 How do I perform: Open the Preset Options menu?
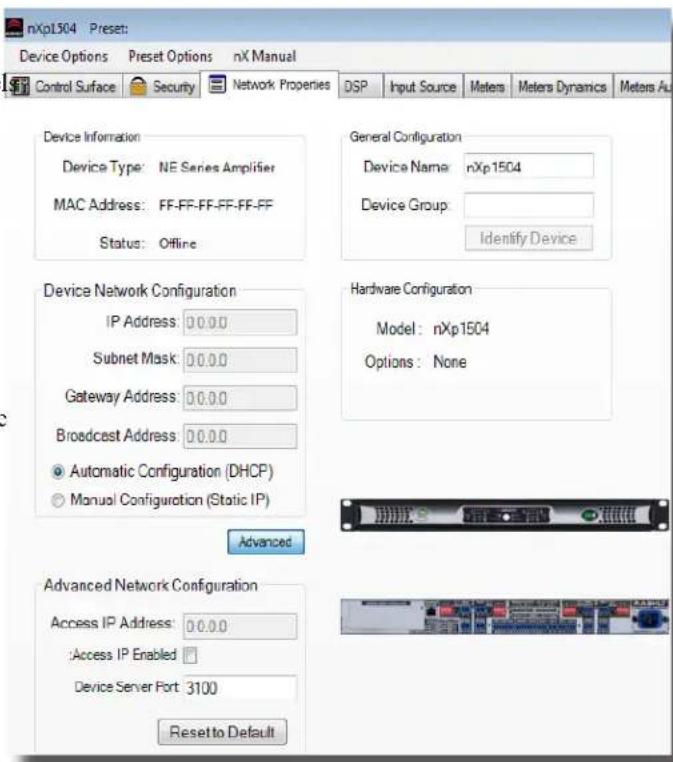coord(171,56)
